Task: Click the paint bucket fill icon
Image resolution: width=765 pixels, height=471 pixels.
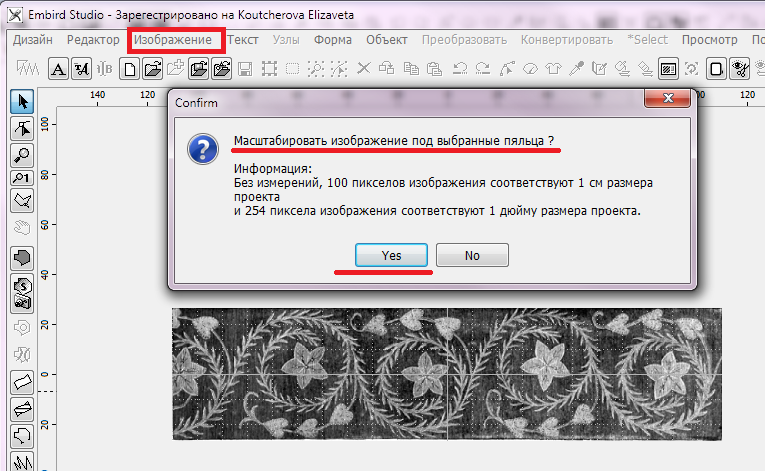Action: click(x=622, y=69)
